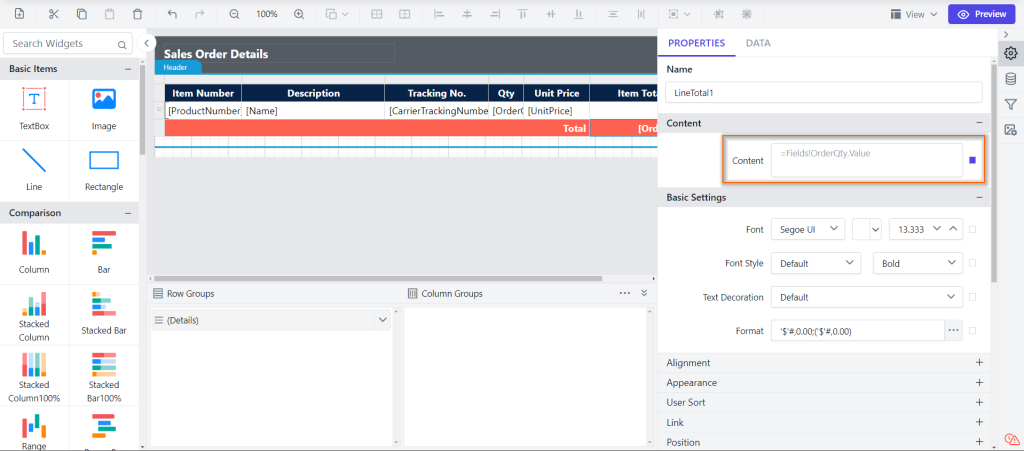This screenshot has width=1024, height=451.
Task: Click the new report icon
Action: [x=20, y=14]
